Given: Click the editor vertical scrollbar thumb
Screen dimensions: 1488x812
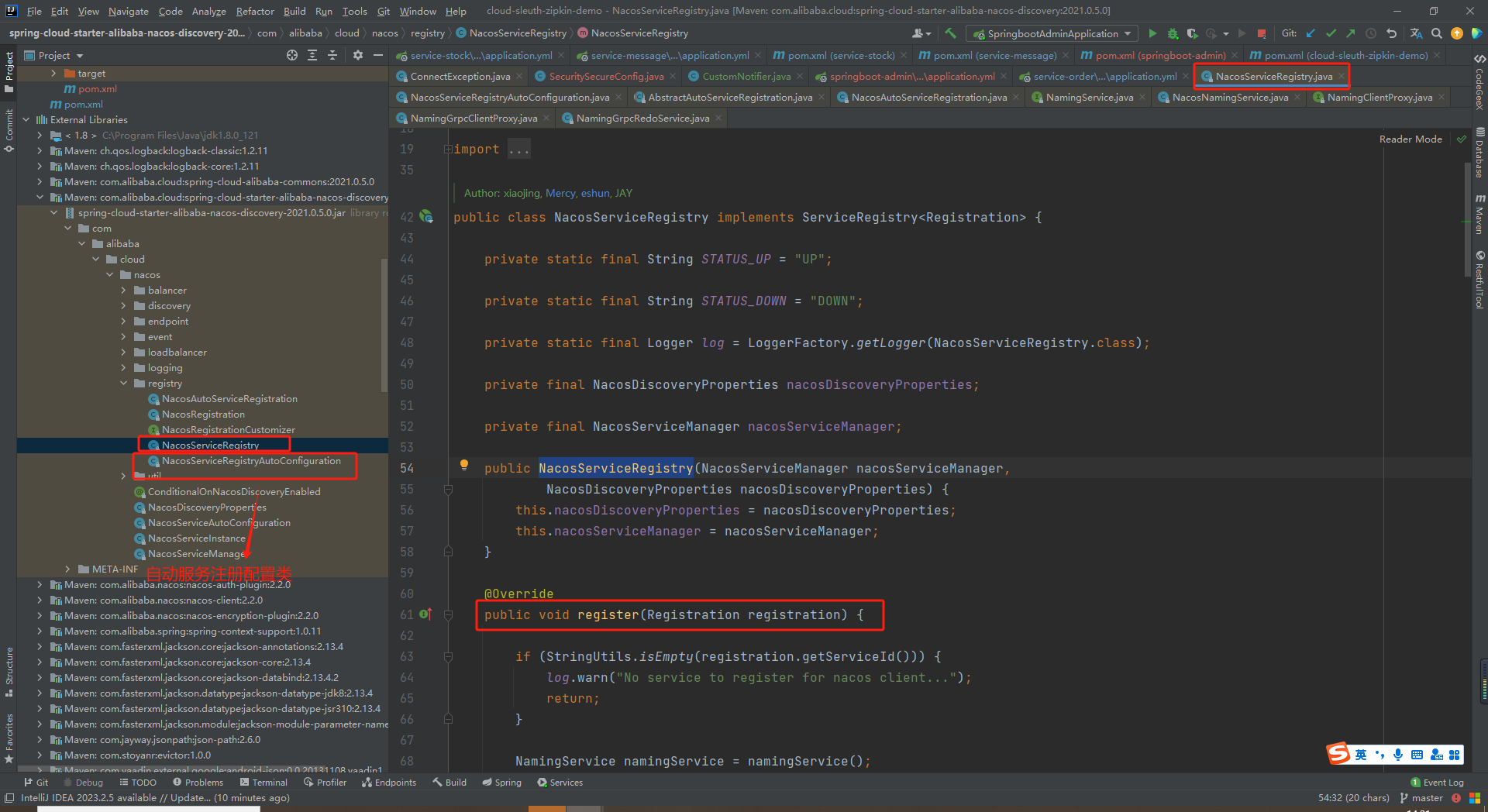Looking at the screenshot, I should pyautogui.click(x=1468, y=221).
